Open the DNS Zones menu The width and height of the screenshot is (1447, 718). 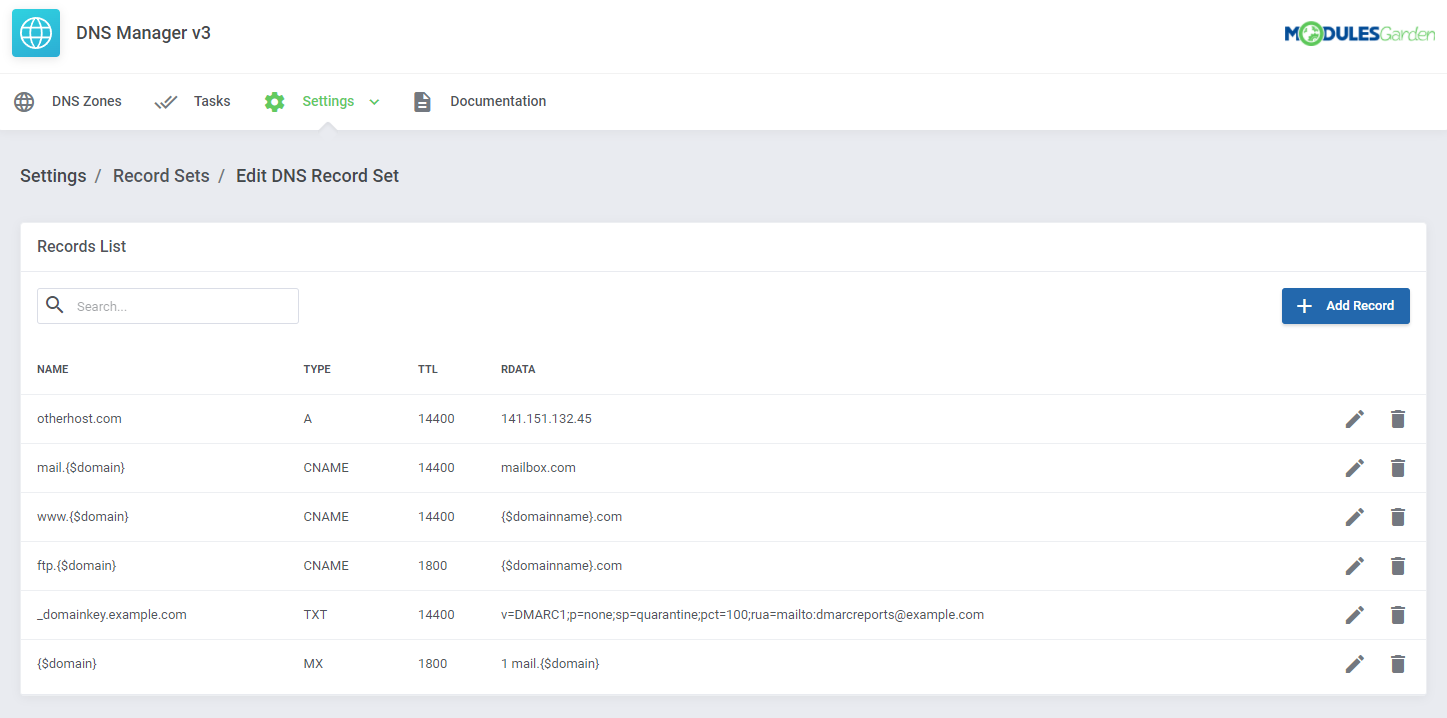tap(87, 101)
